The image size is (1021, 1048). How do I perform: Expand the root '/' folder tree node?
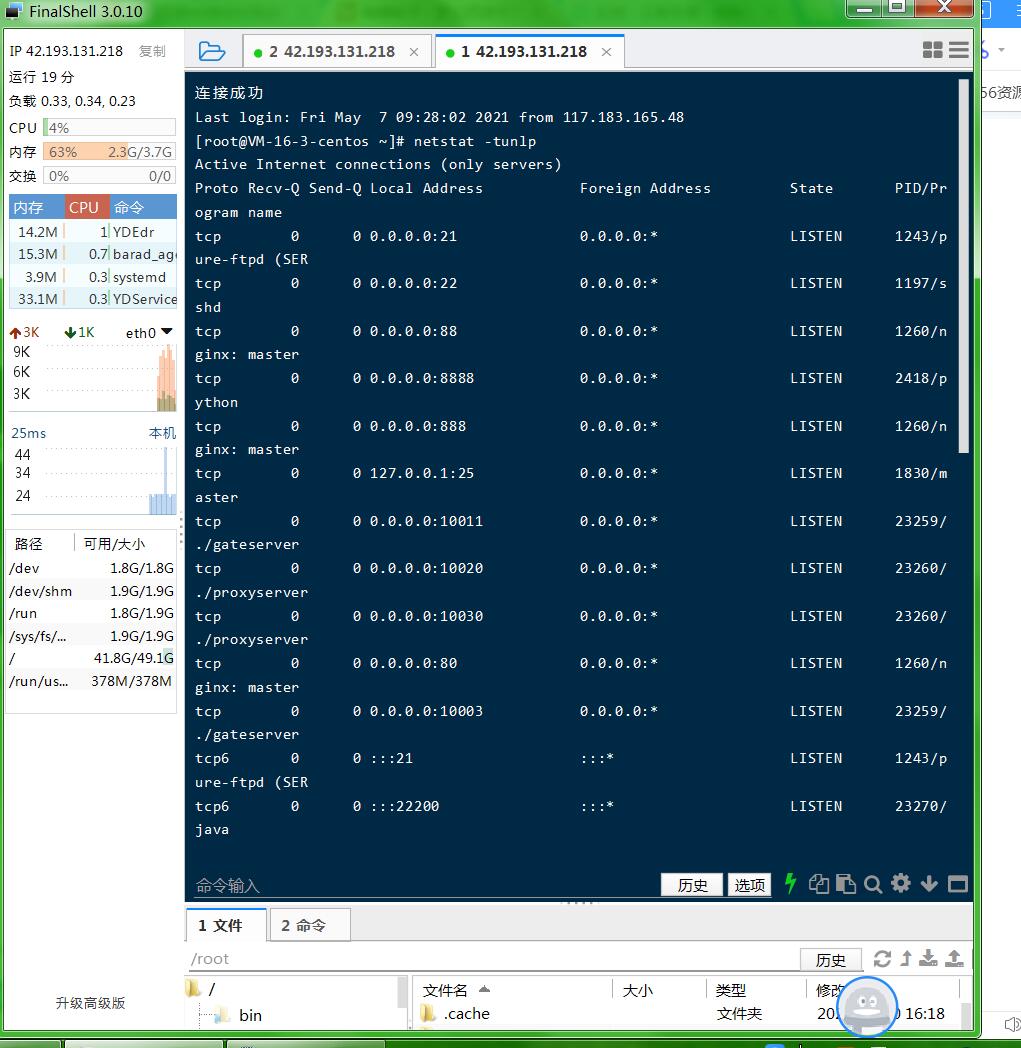pos(194,989)
